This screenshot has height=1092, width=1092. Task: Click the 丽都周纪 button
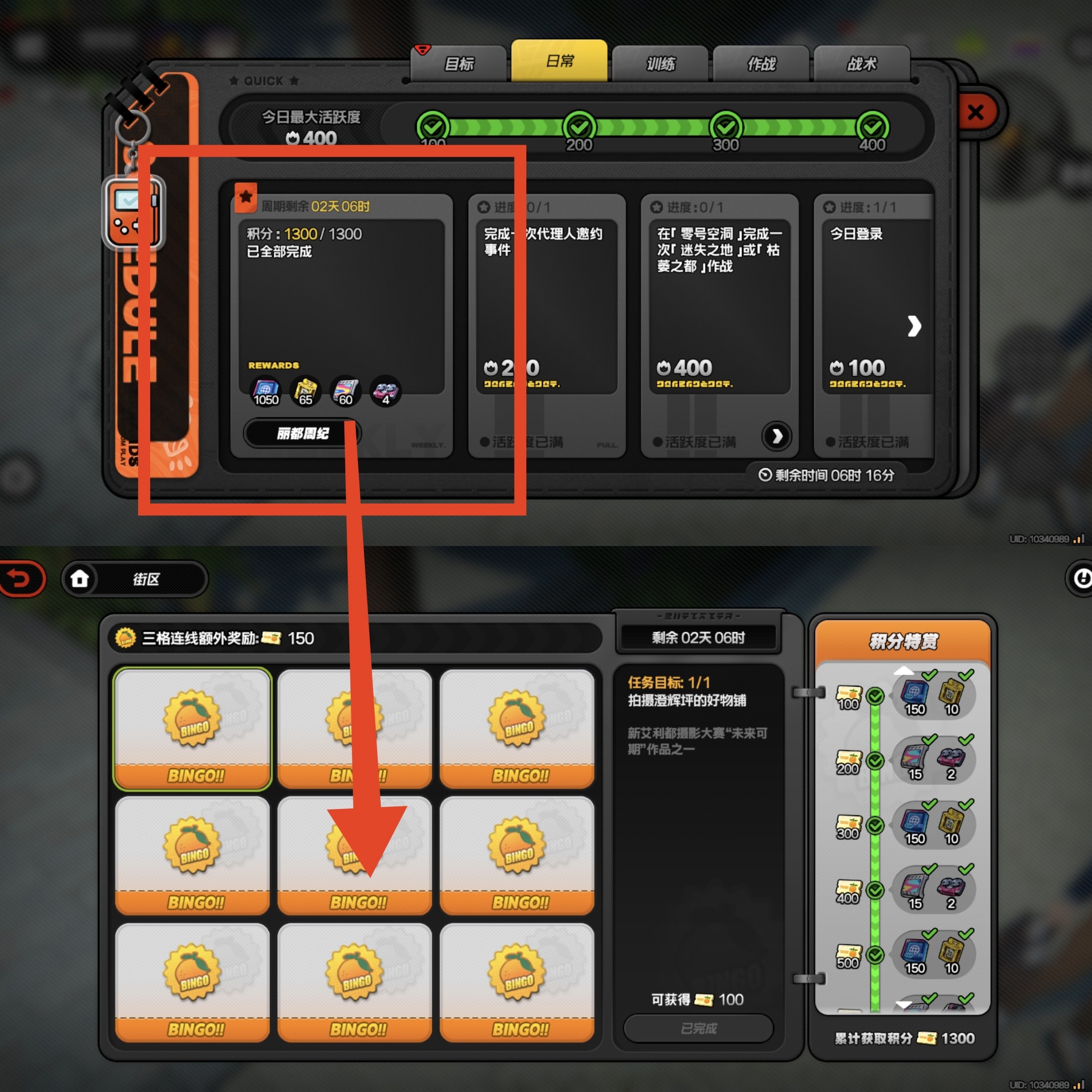tap(302, 434)
